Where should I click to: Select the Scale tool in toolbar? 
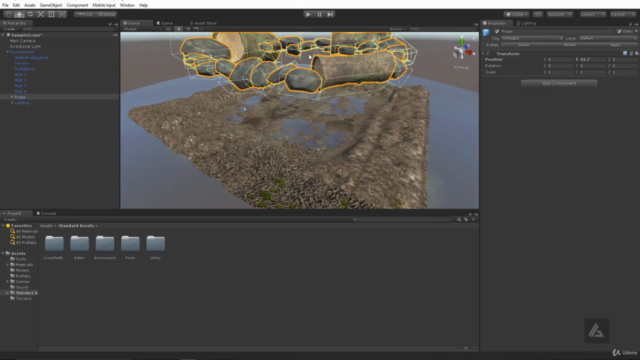click(41, 14)
